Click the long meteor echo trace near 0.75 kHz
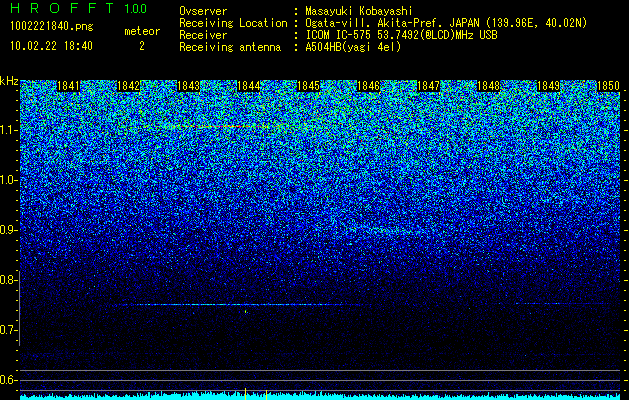The width and height of the screenshot is (629, 400). [x=241, y=305]
